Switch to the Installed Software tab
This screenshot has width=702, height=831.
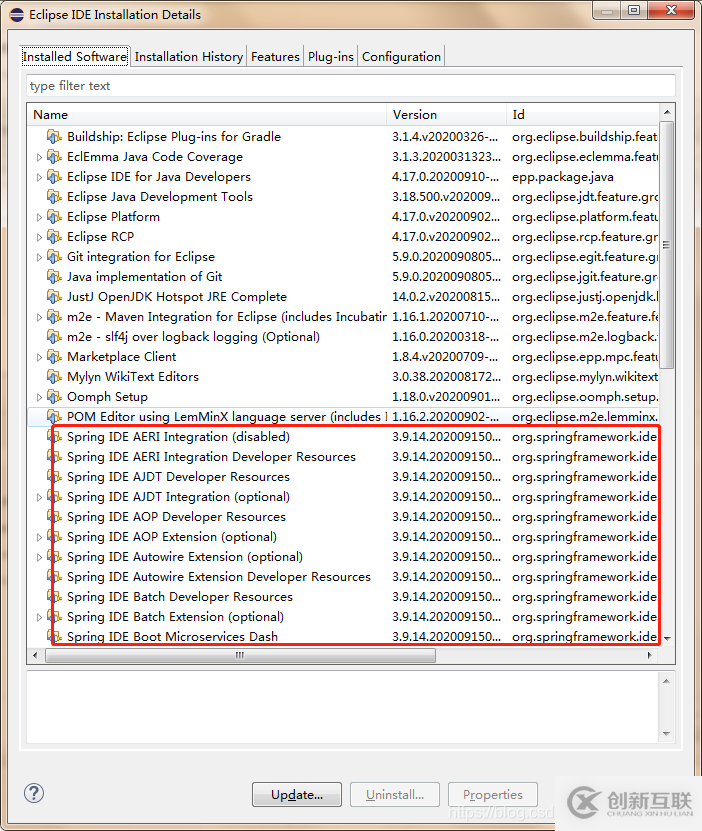pyautogui.click(x=75, y=57)
